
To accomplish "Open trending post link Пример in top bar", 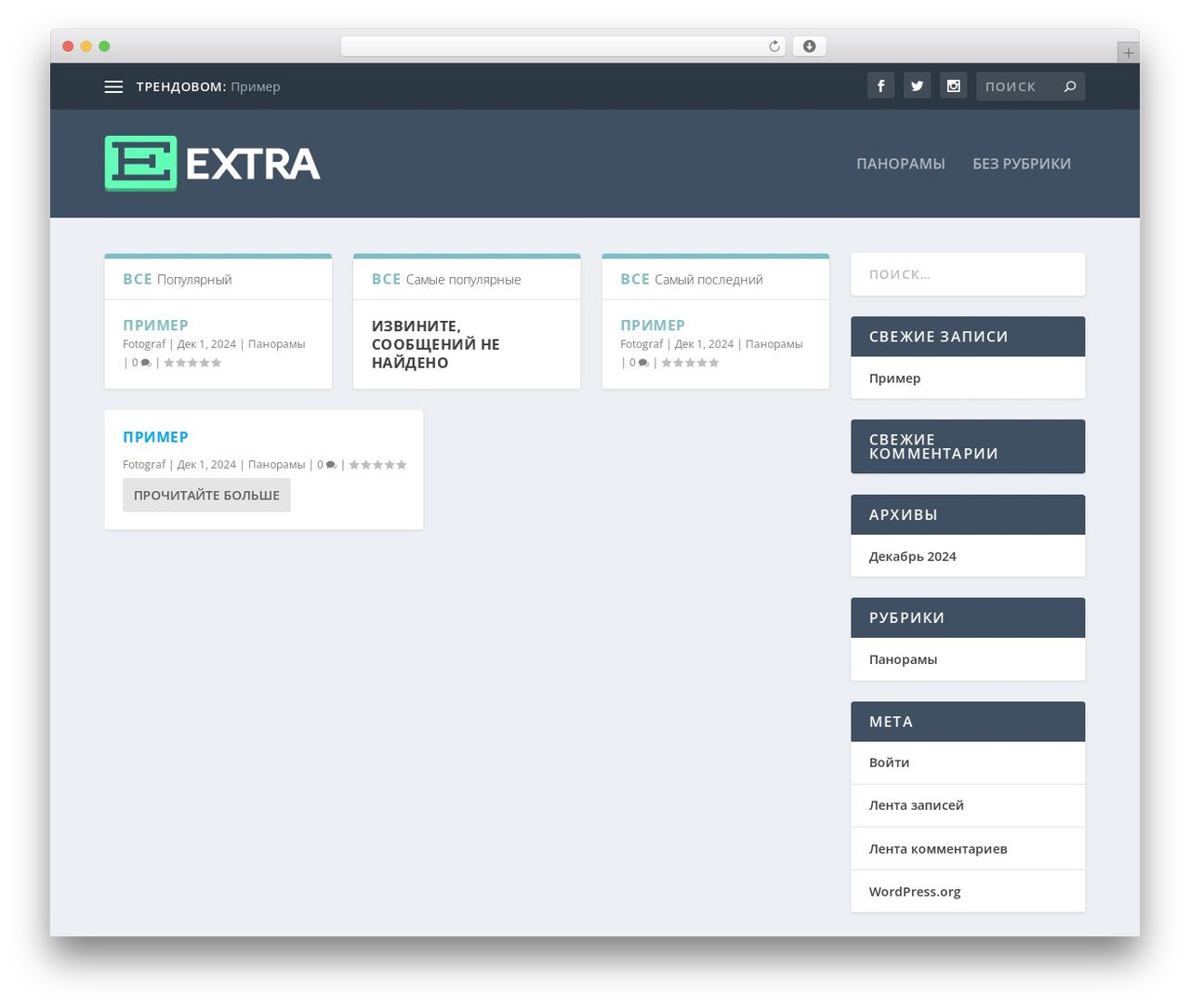I will pos(256,86).
